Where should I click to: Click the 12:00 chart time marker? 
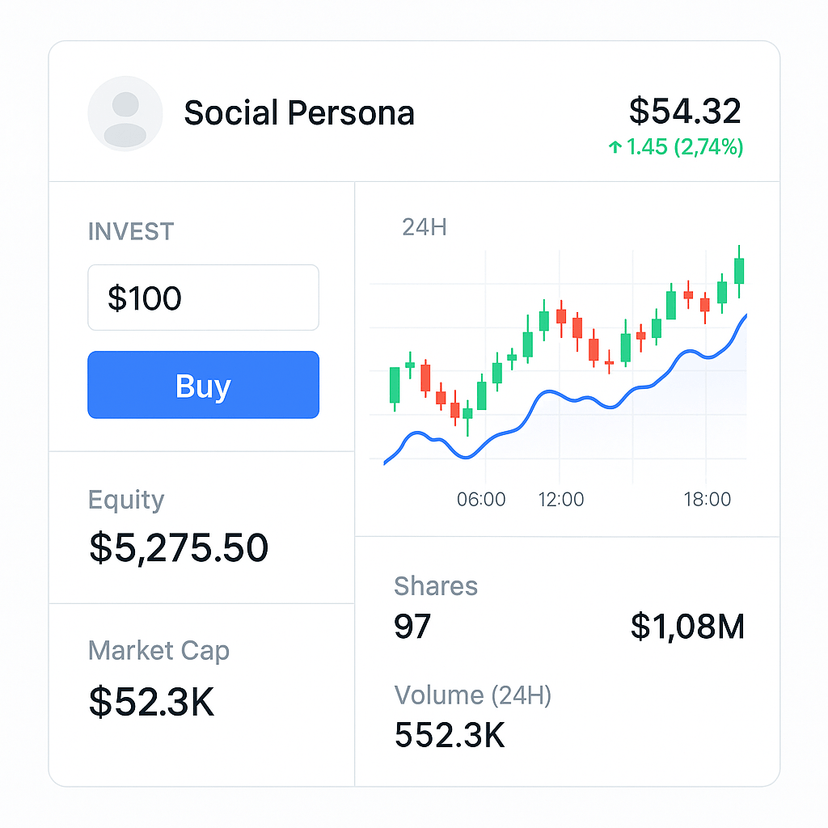561,499
